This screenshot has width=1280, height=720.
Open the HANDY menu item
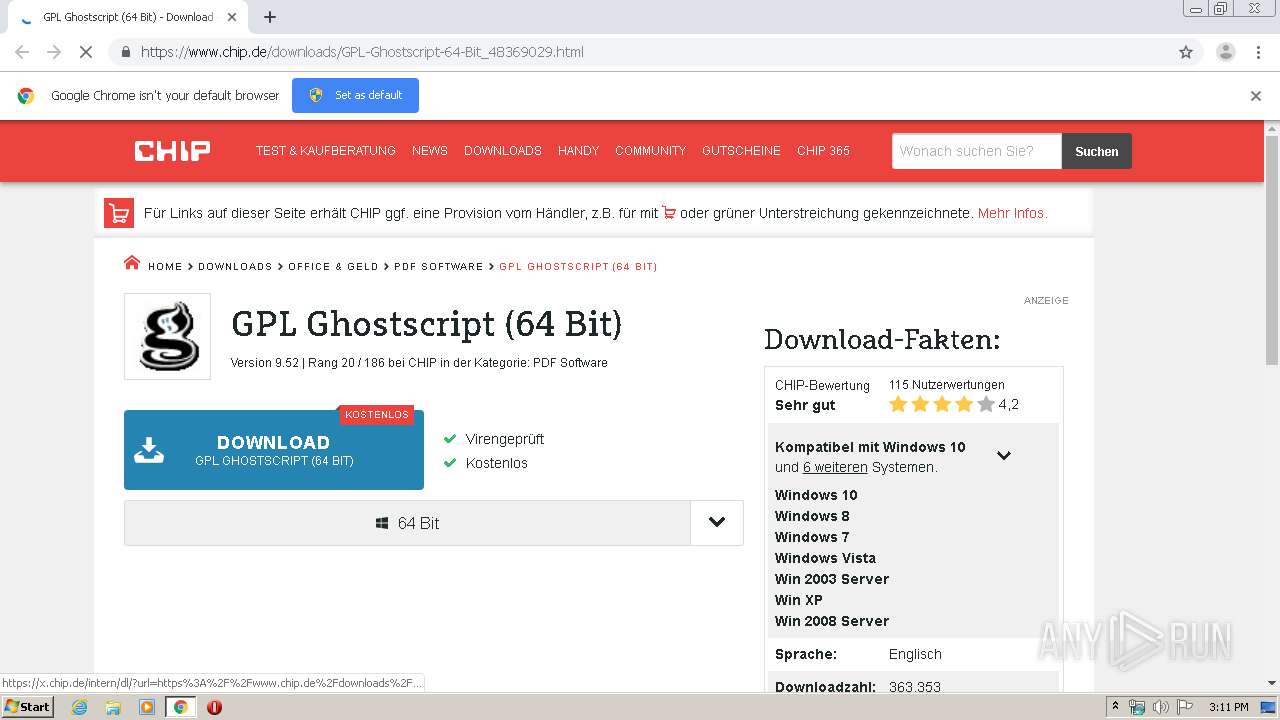coord(579,151)
